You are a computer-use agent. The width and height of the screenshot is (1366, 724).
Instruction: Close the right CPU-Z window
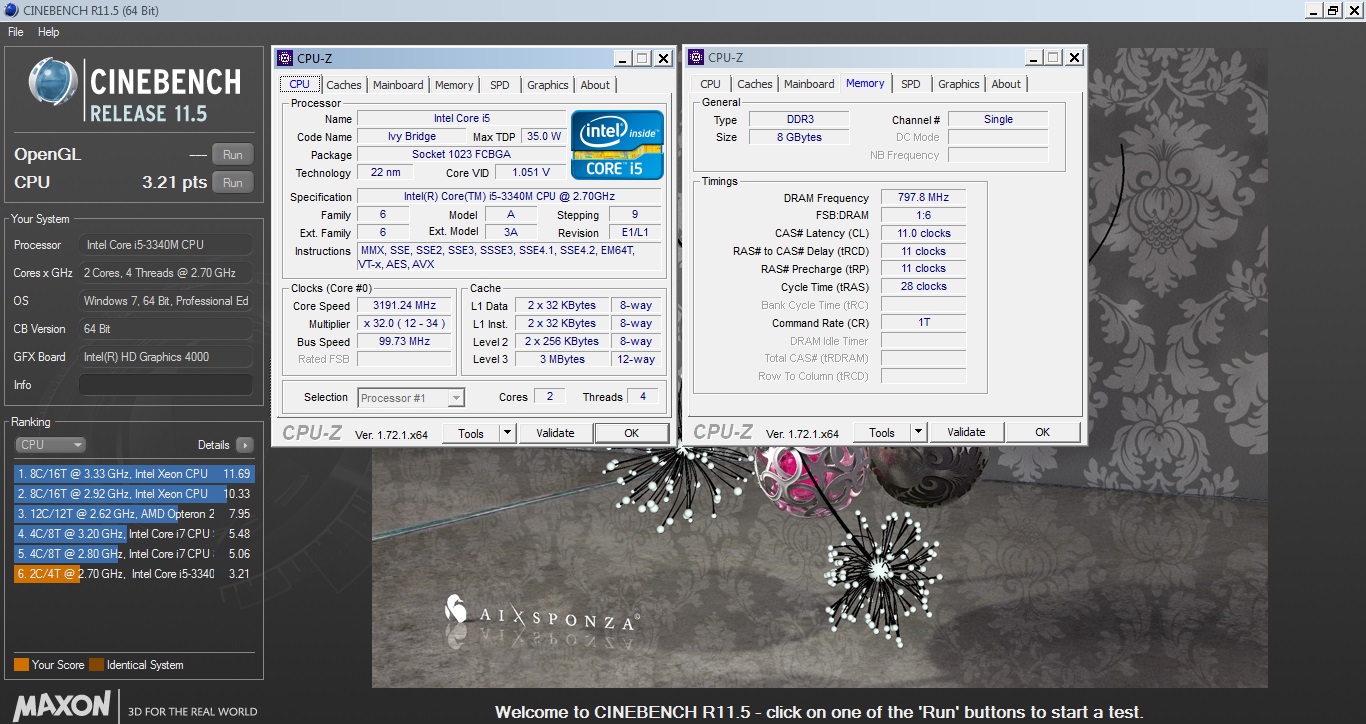click(1074, 58)
